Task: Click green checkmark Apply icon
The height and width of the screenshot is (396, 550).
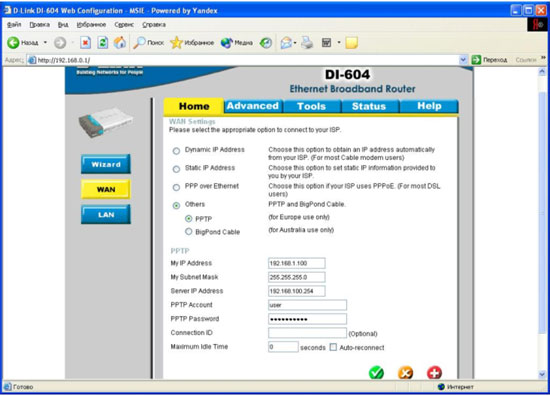Action: click(376, 372)
